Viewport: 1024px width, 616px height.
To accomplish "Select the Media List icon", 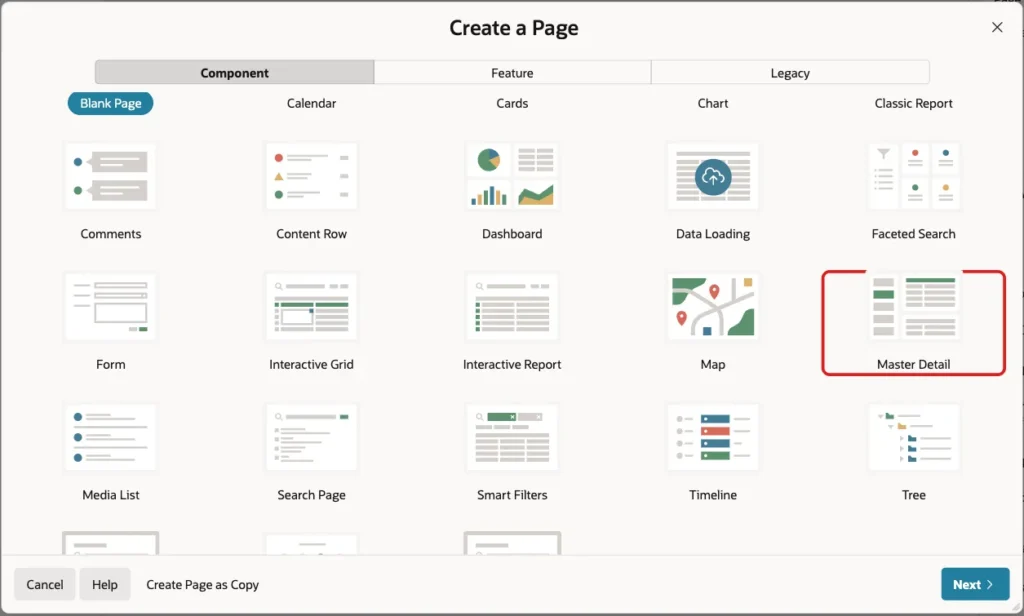I will pyautogui.click(x=110, y=438).
